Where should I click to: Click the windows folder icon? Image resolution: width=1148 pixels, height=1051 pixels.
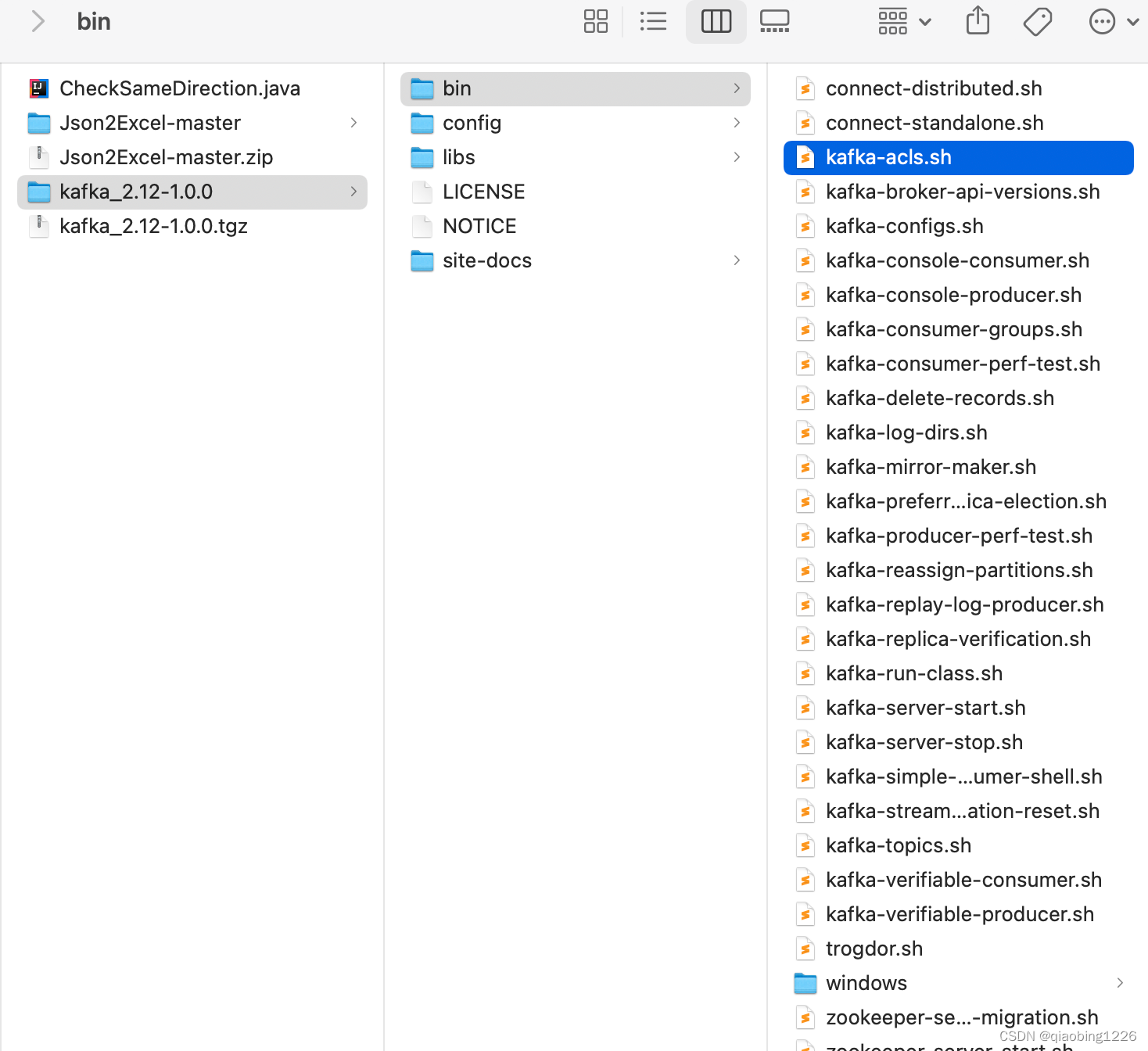(x=805, y=983)
